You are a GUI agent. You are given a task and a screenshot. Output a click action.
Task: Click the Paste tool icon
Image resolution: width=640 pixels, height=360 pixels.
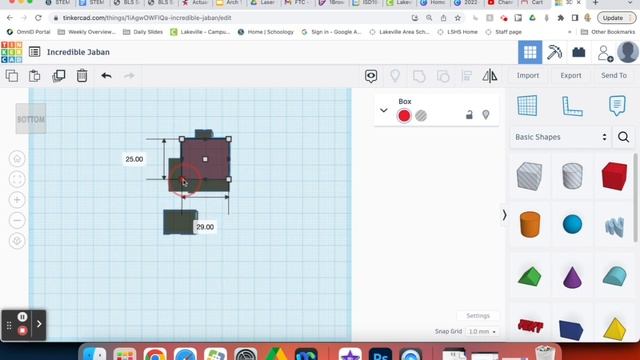click(35, 76)
